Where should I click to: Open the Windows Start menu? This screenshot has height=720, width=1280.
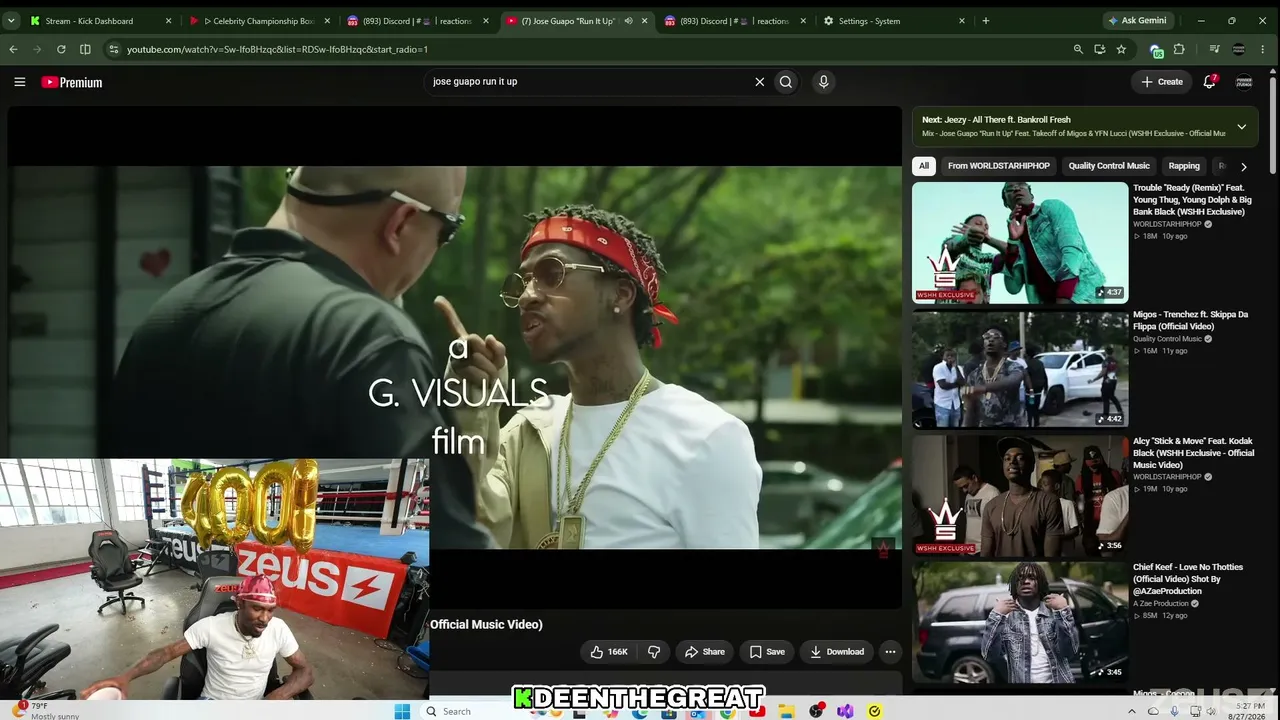(x=402, y=711)
